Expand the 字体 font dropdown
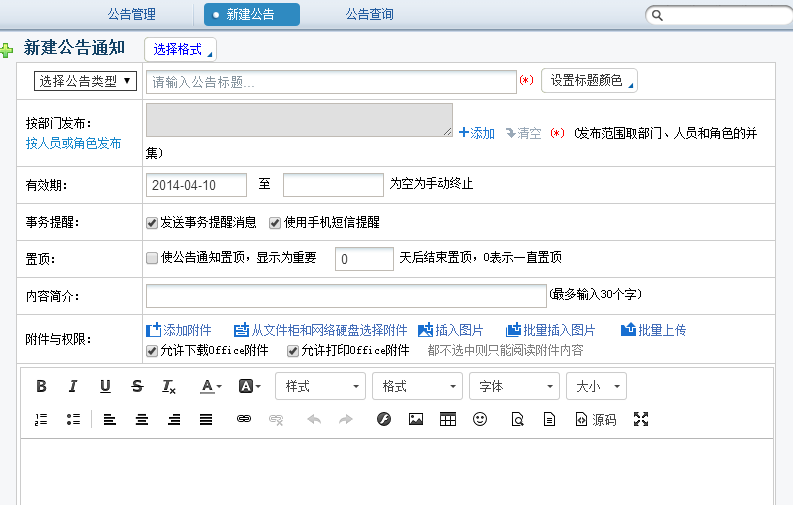The height and width of the screenshot is (505, 793). [x=514, y=386]
